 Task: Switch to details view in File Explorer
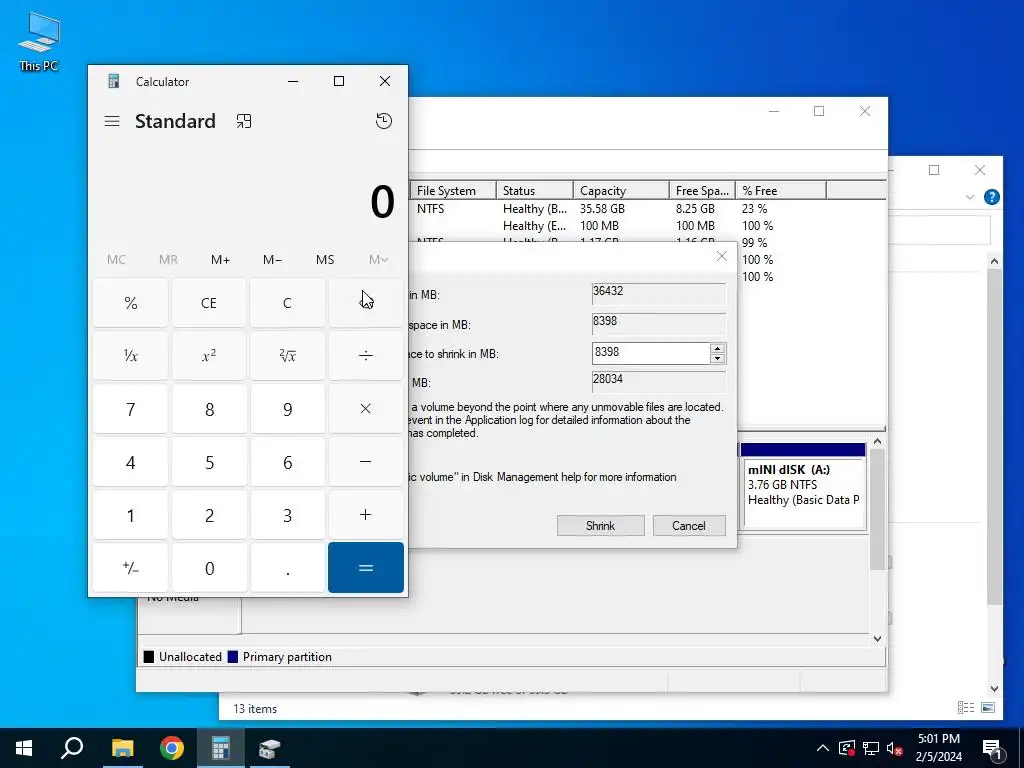click(x=965, y=707)
